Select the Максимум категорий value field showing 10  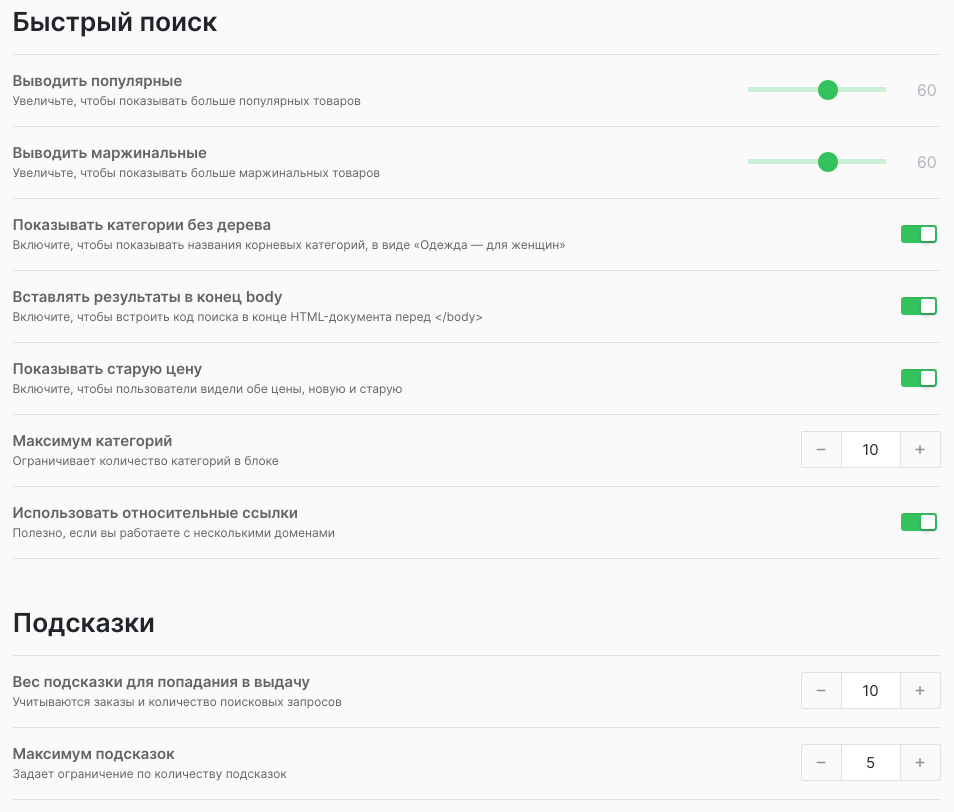click(x=870, y=449)
